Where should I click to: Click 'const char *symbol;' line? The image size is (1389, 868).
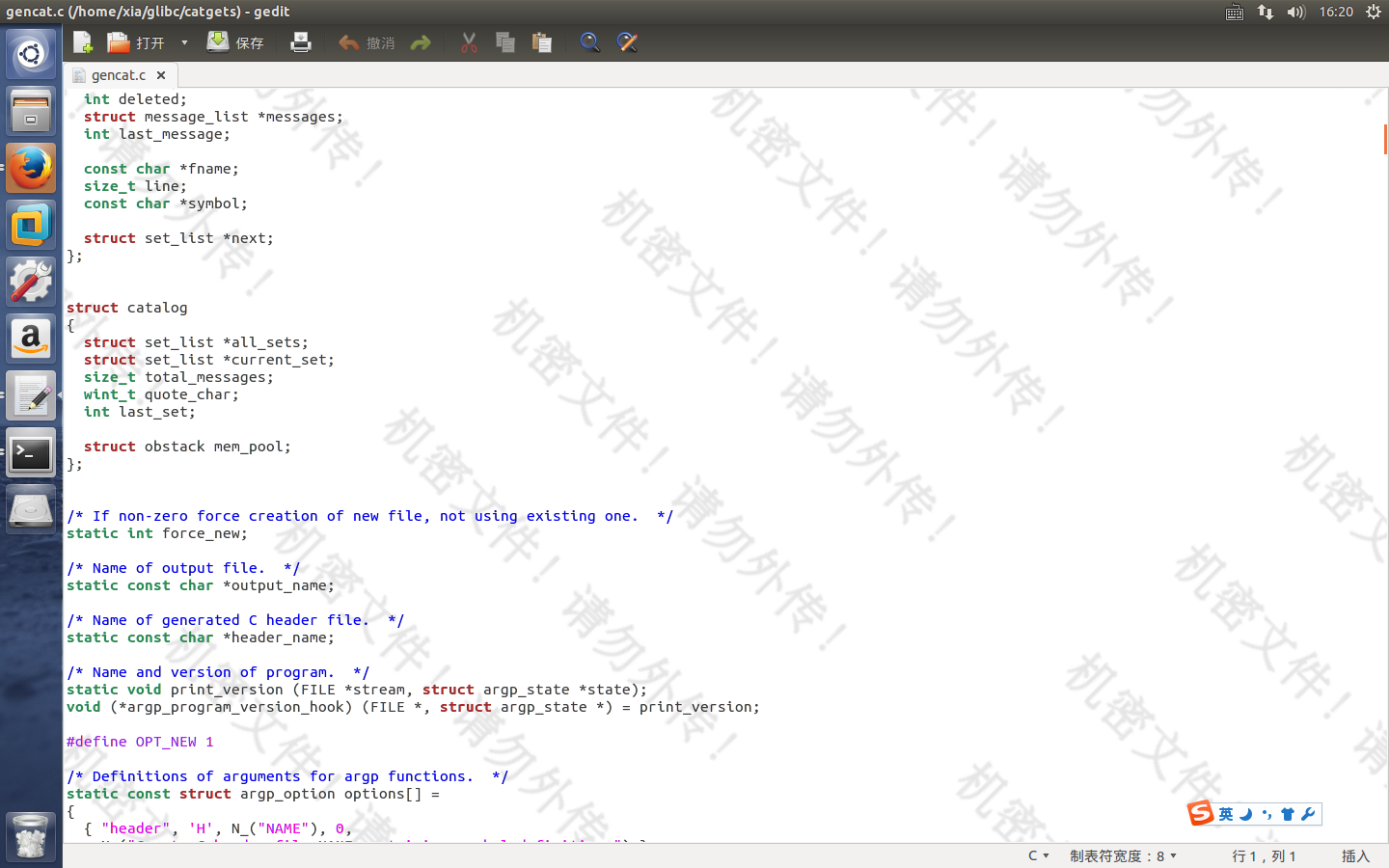pos(165,203)
